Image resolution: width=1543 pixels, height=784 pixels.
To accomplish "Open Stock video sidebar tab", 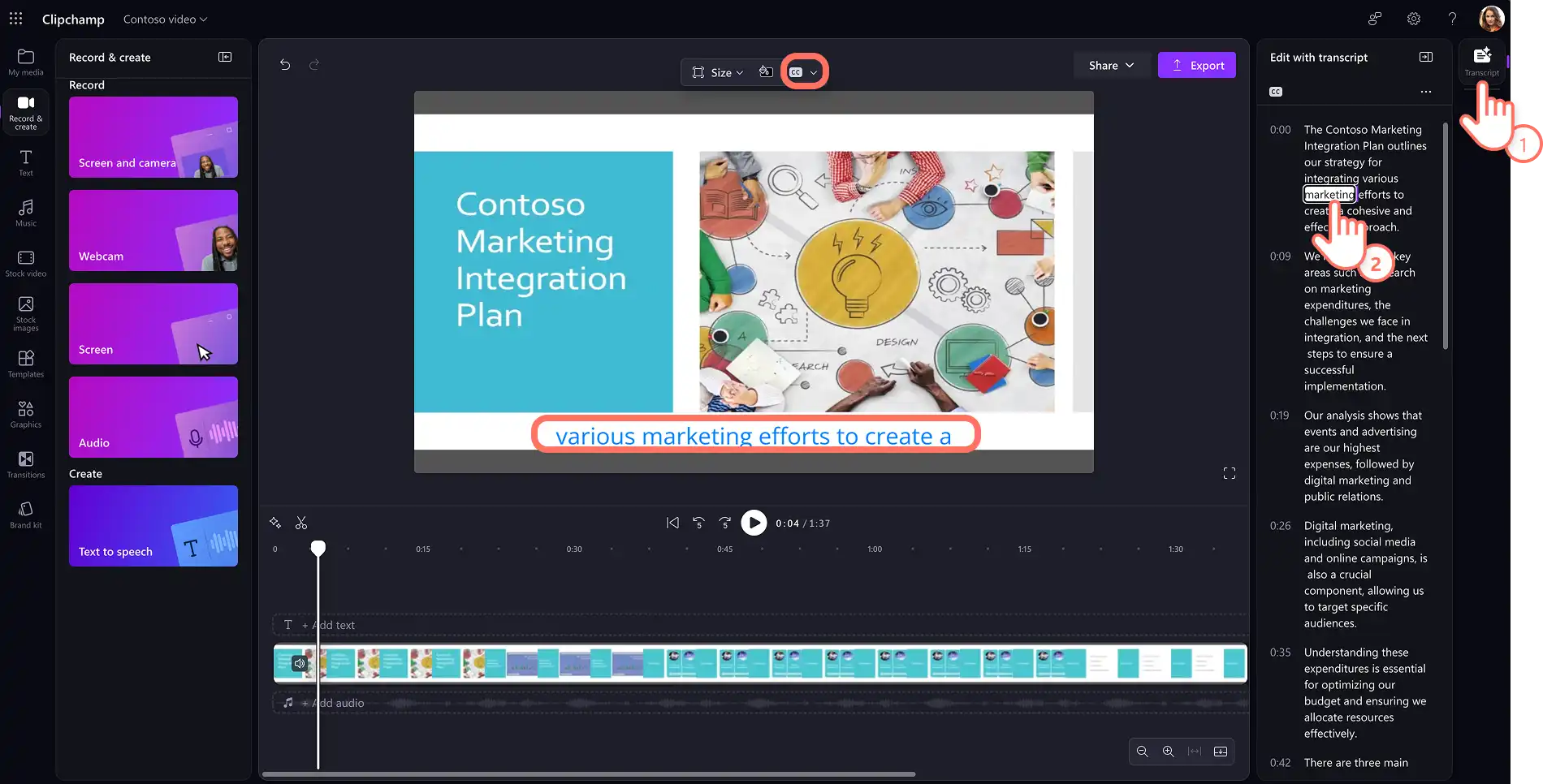I will [x=26, y=263].
